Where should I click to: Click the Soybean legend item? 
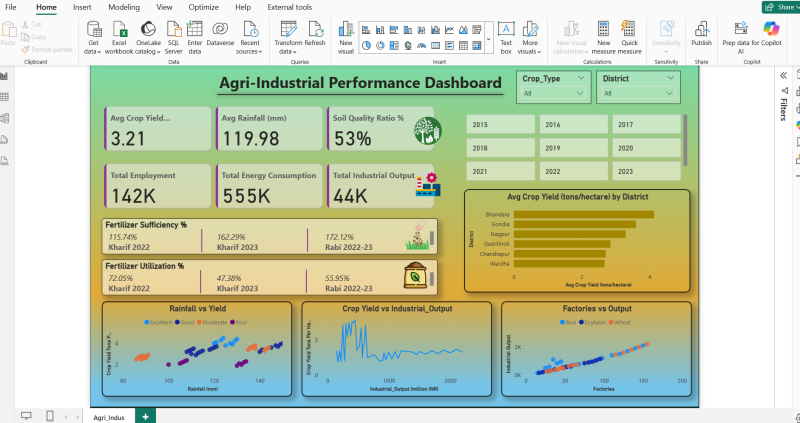pos(592,322)
